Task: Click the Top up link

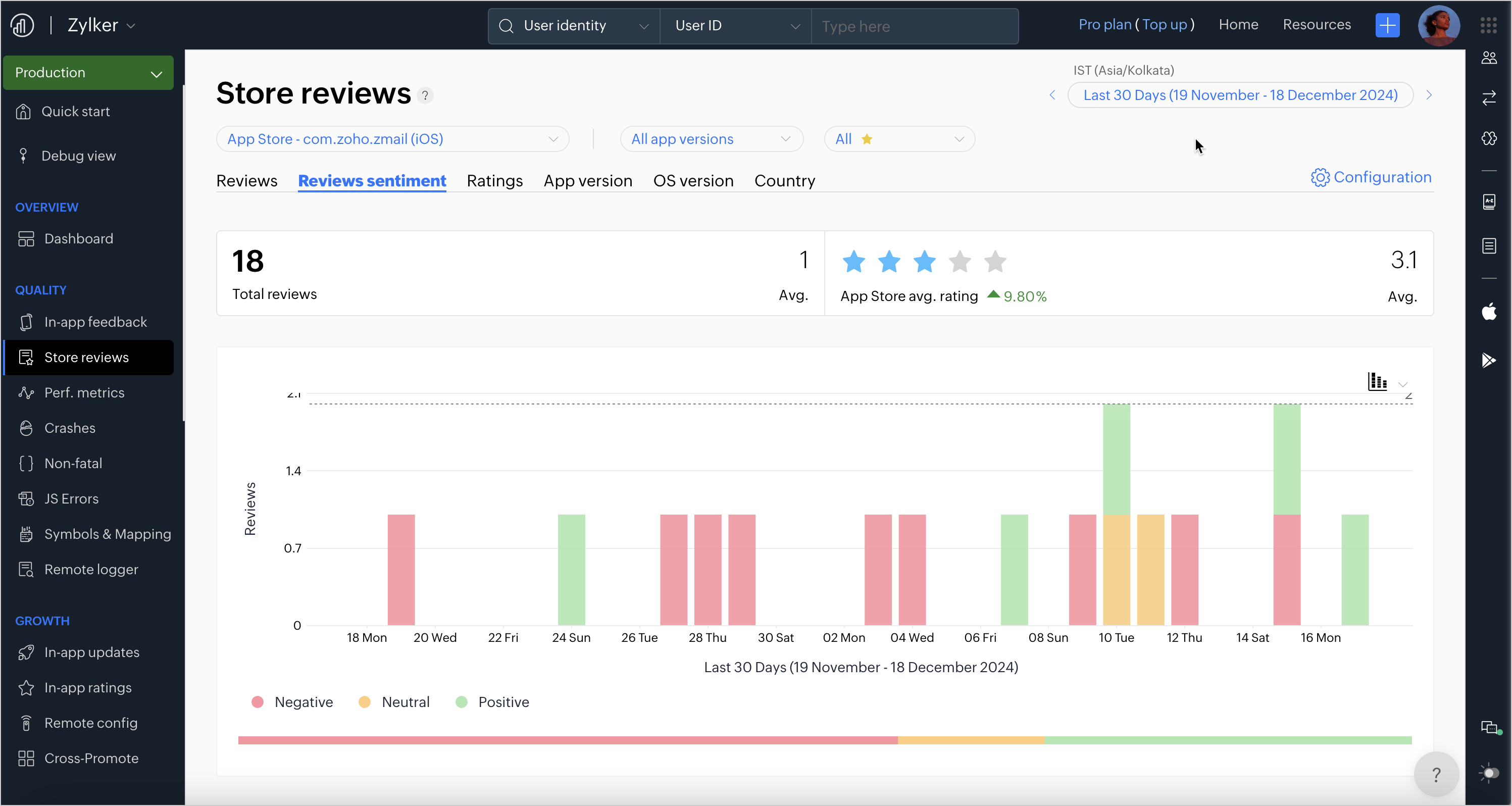Action: [x=1165, y=25]
